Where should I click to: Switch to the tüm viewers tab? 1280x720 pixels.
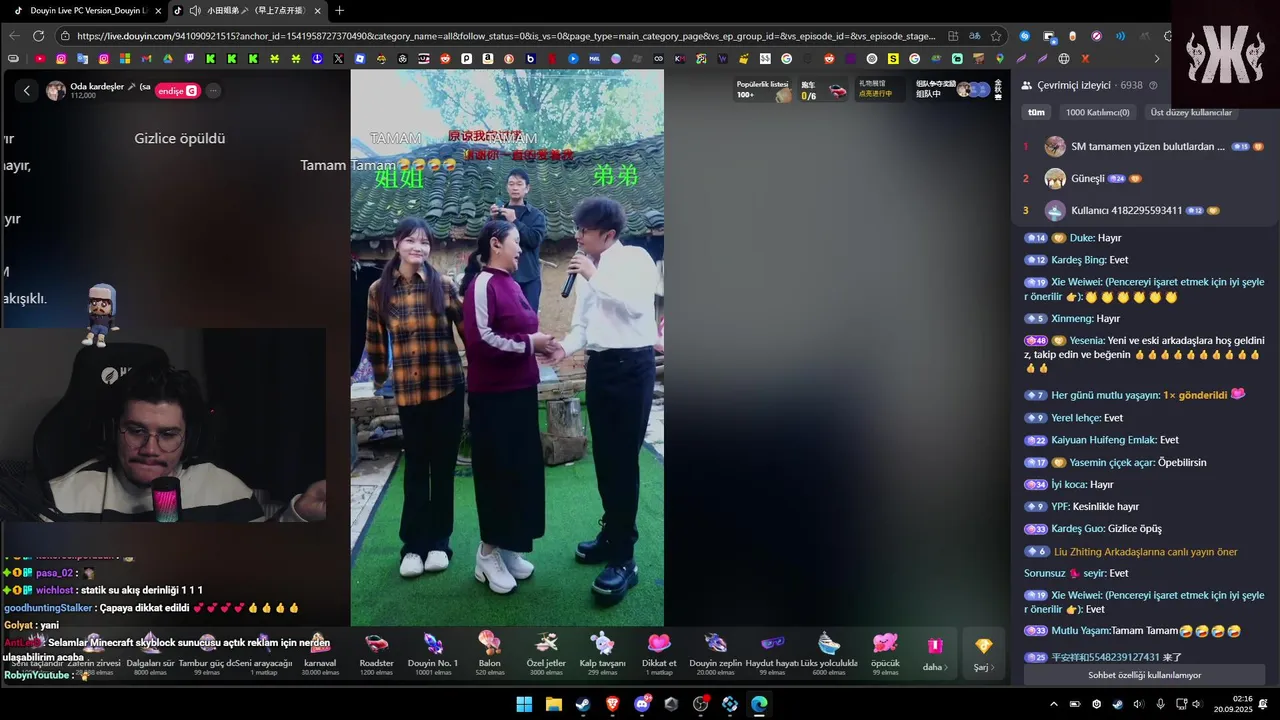1037,112
